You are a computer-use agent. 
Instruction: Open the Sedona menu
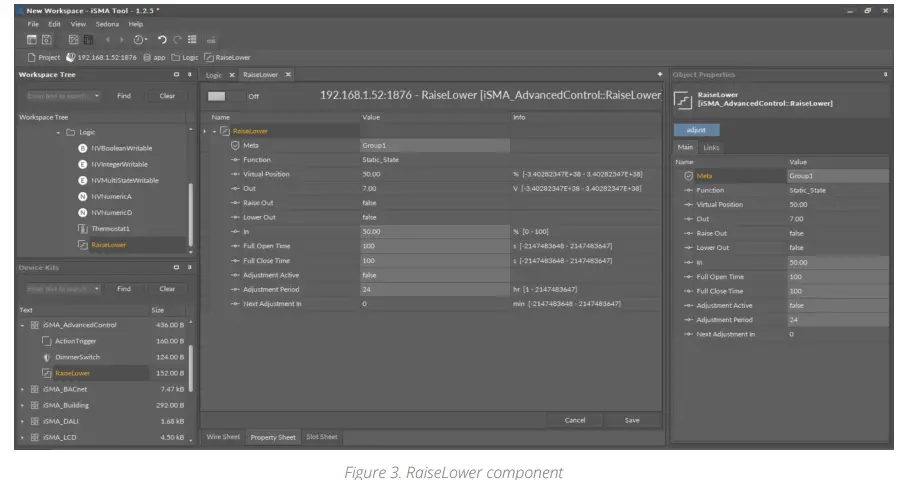click(x=106, y=24)
